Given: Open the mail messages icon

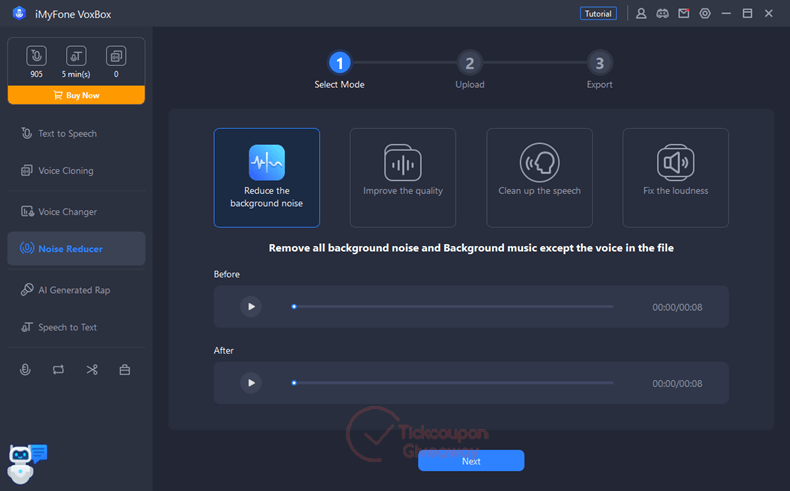Looking at the screenshot, I should point(684,14).
